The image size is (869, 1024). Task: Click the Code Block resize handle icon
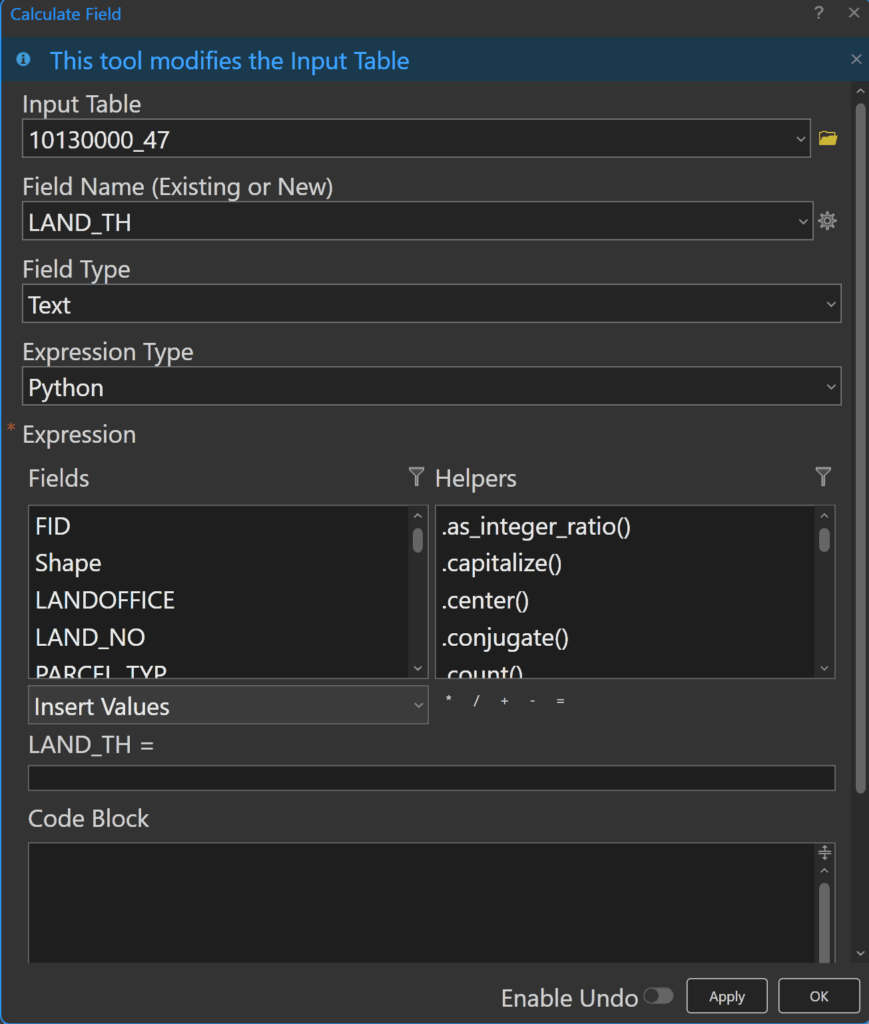824,852
